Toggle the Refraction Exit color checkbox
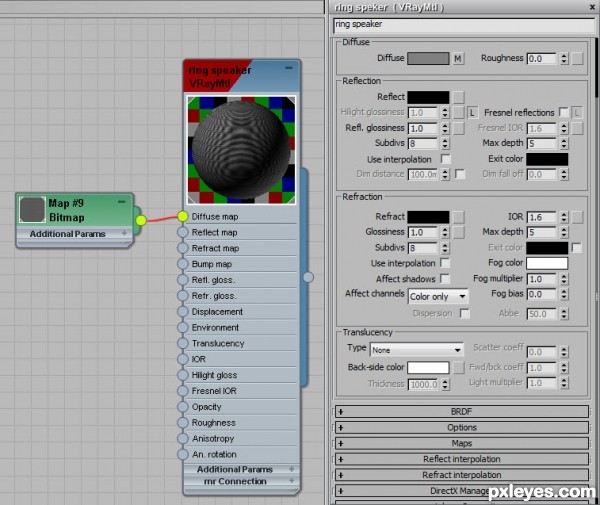 [x=577, y=248]
